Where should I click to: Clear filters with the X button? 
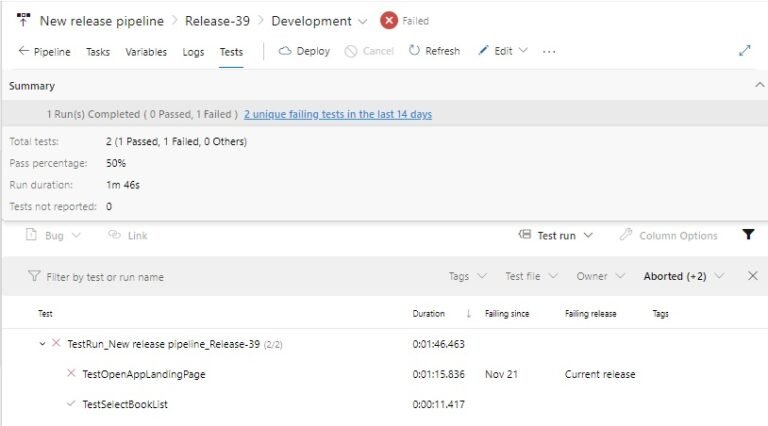pyautogui.click(x=753, y=276)
